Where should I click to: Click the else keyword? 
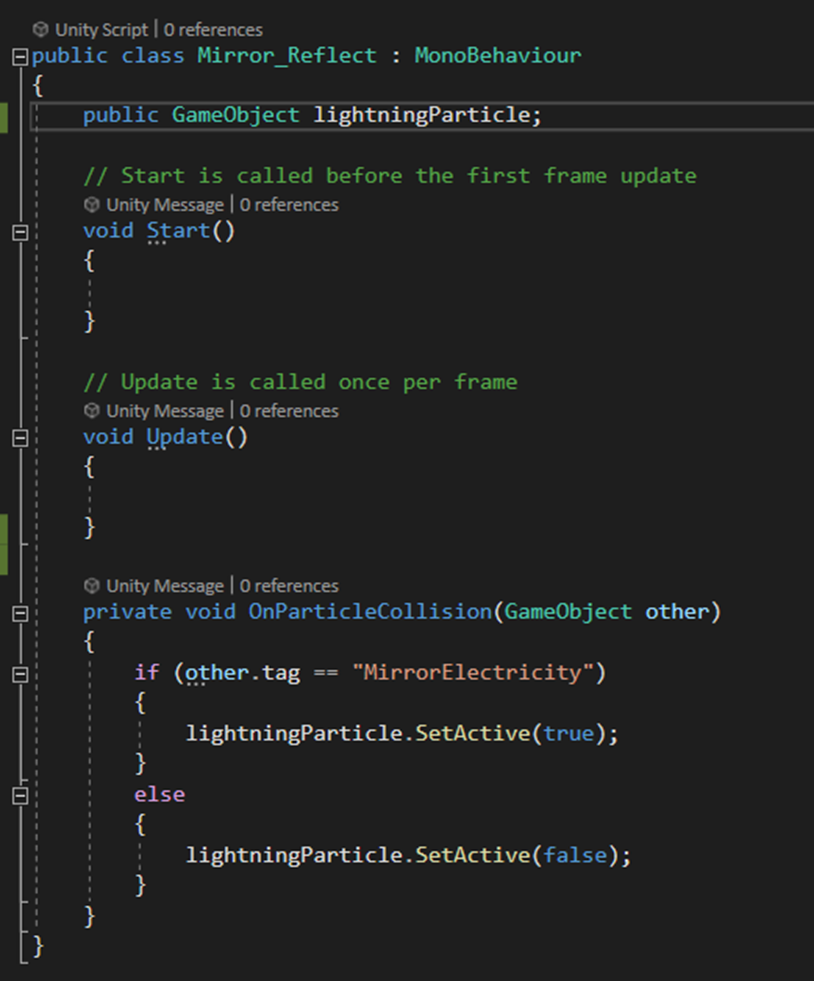point(160,795)
